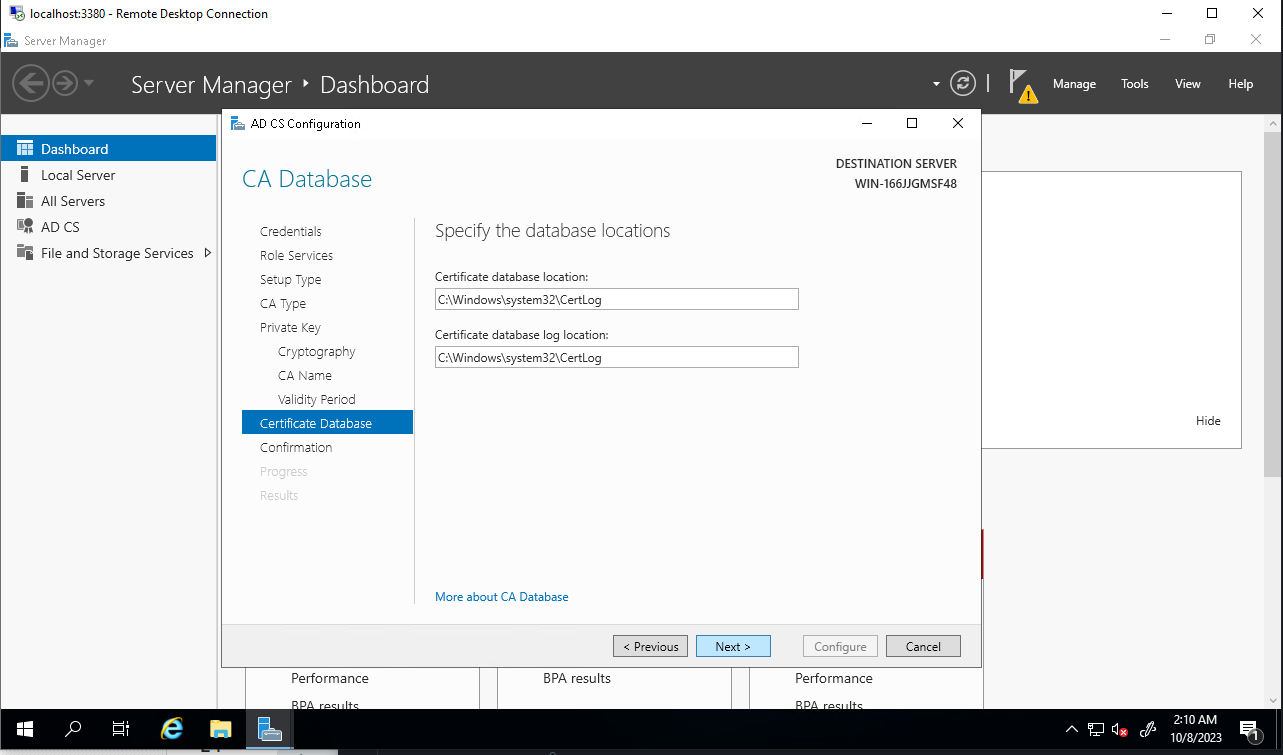Go to the Cryptography wizard step
The height and width of the screenshot is (755, 1283).
pos(316,352)
